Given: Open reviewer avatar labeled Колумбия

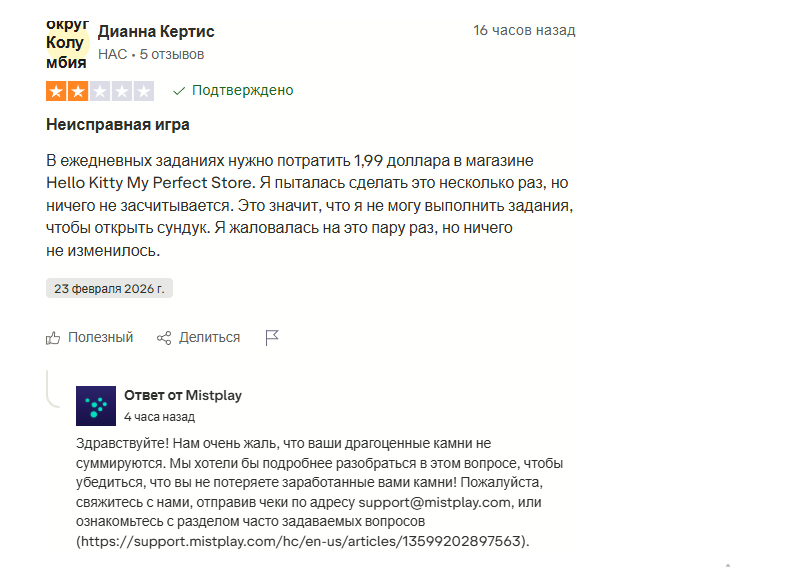Looking at the screenshot, I should 66,41.
